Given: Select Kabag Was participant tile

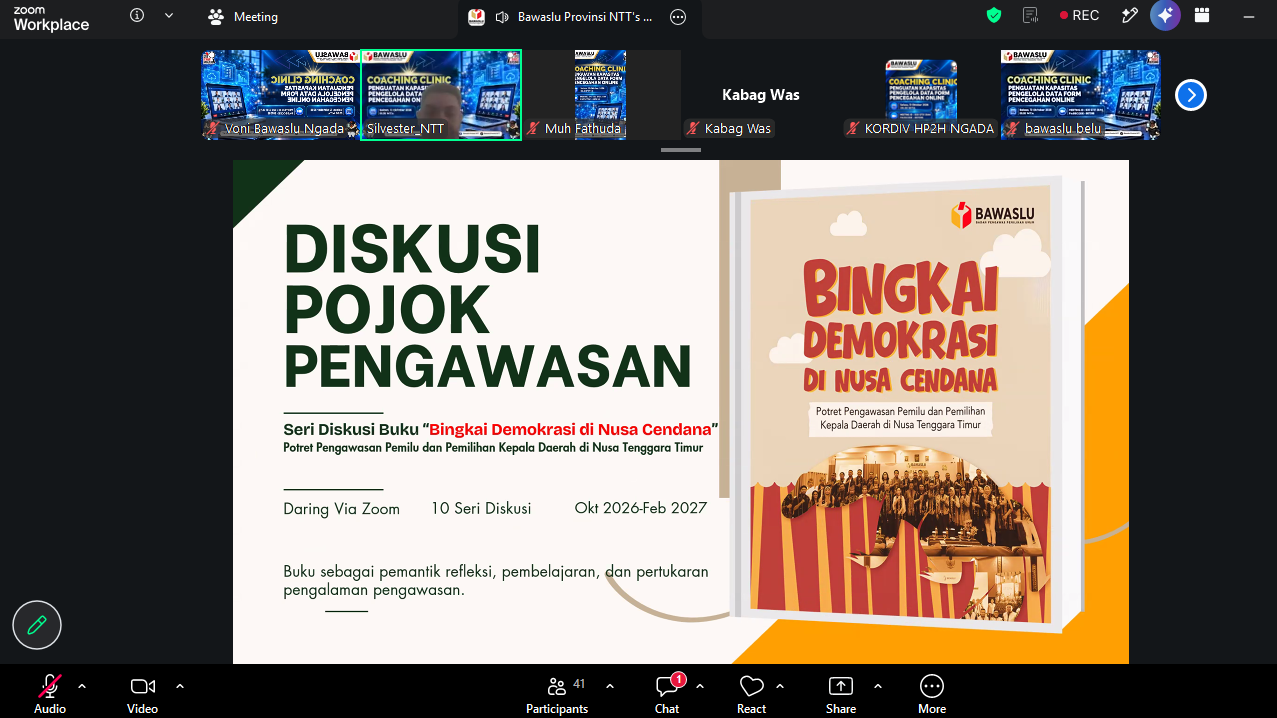Looking at the screenshot, I should point(760,95).
